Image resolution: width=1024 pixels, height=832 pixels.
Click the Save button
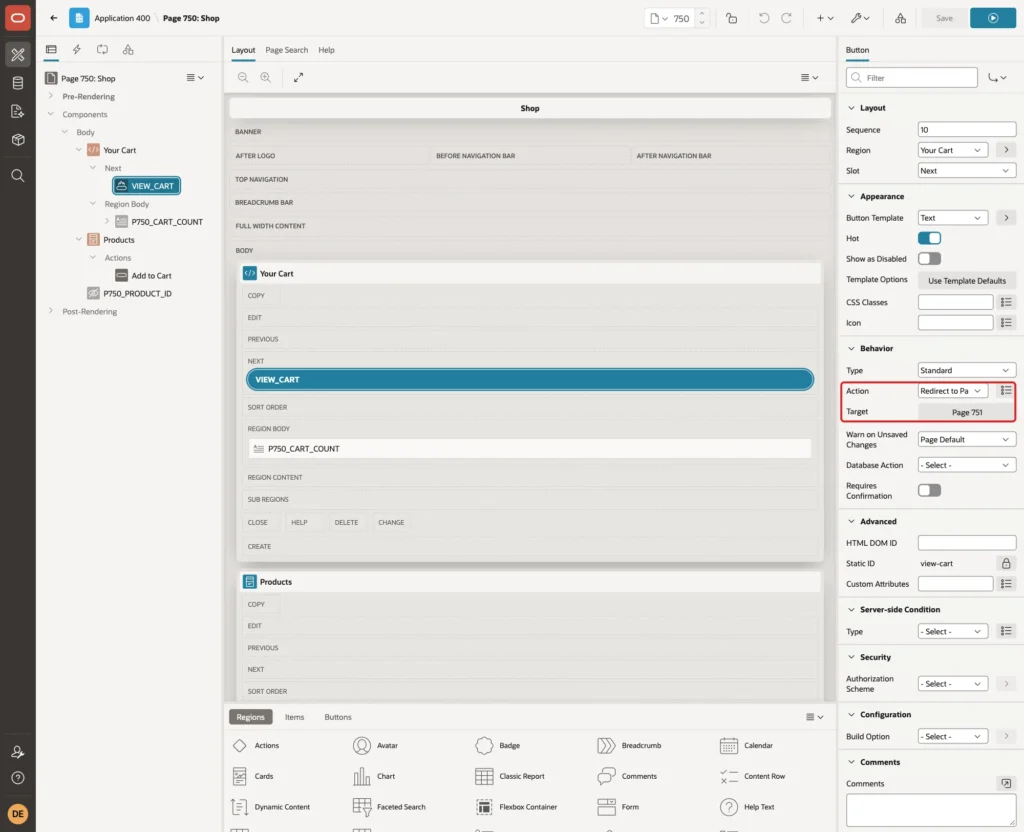pyautogui.click(x=944, y=18)
